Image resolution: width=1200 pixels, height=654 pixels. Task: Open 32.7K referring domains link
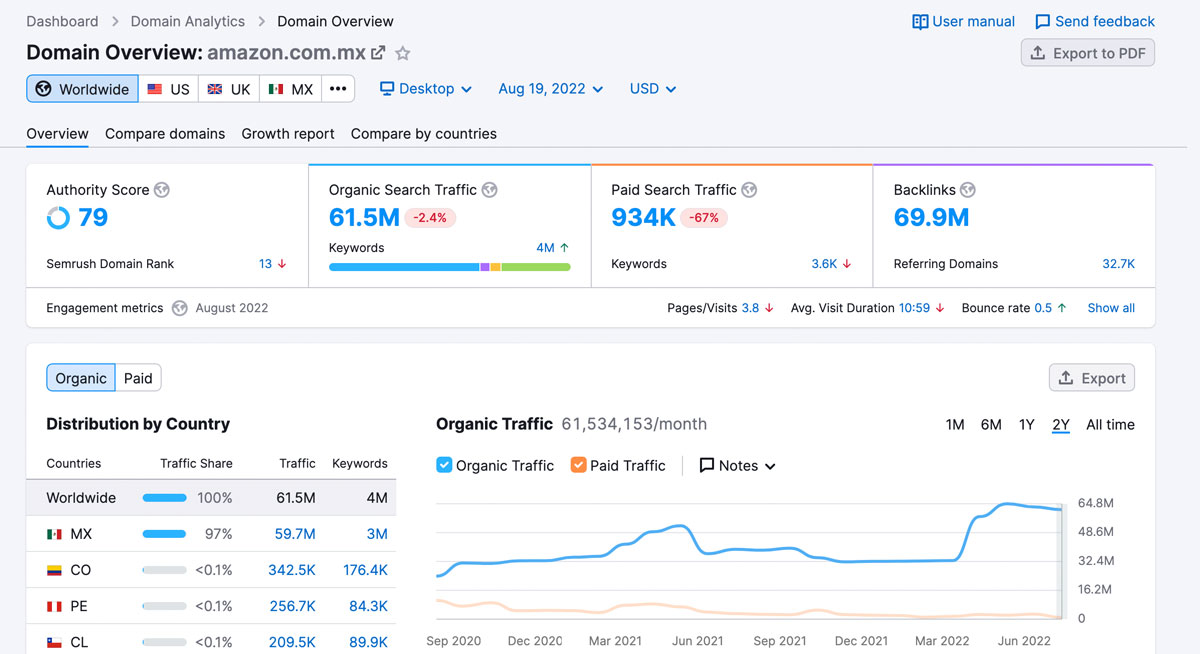pos(1119,264)
